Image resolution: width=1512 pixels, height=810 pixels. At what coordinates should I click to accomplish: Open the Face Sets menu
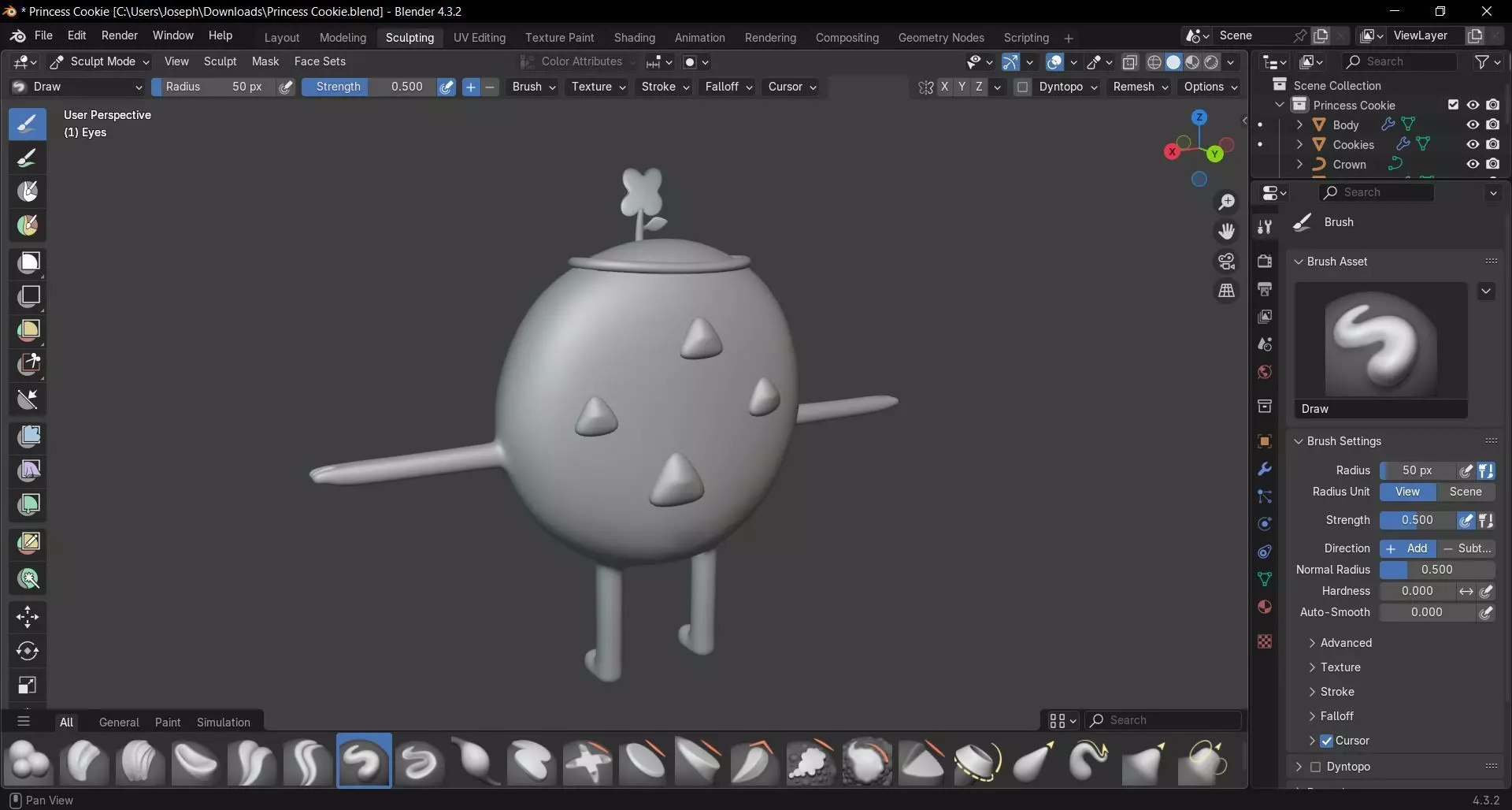320,61
